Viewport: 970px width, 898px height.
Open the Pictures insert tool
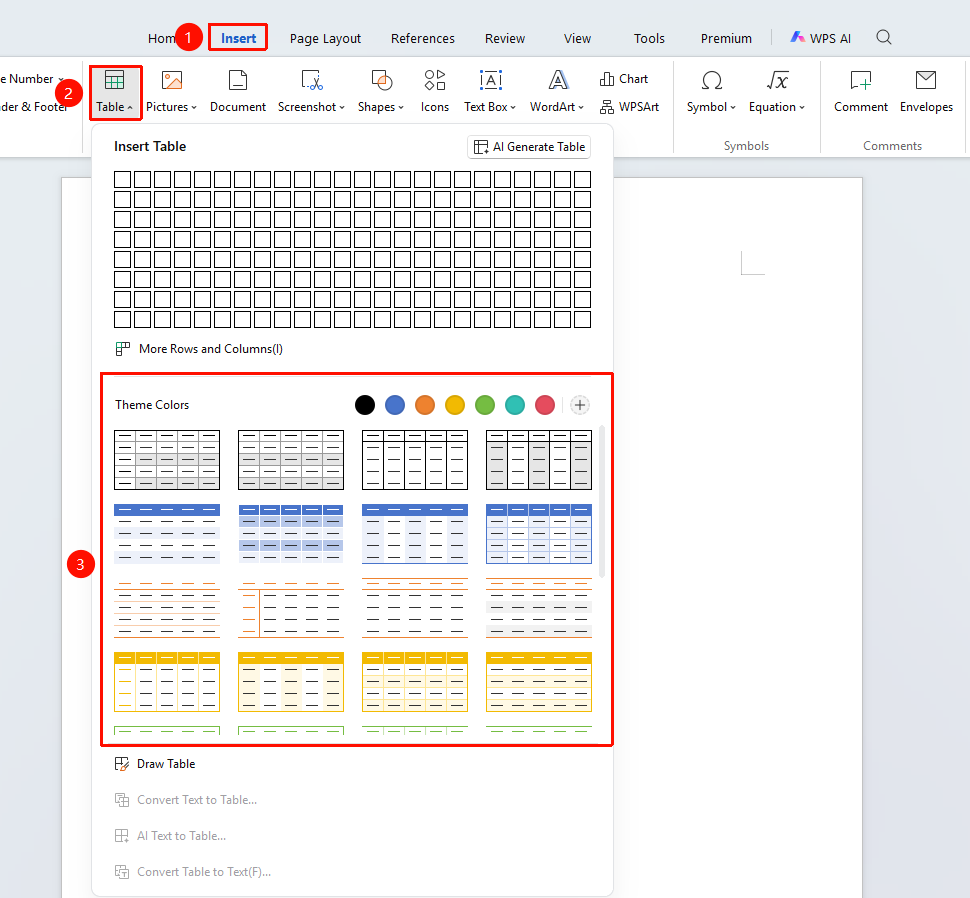coord(171,91)
